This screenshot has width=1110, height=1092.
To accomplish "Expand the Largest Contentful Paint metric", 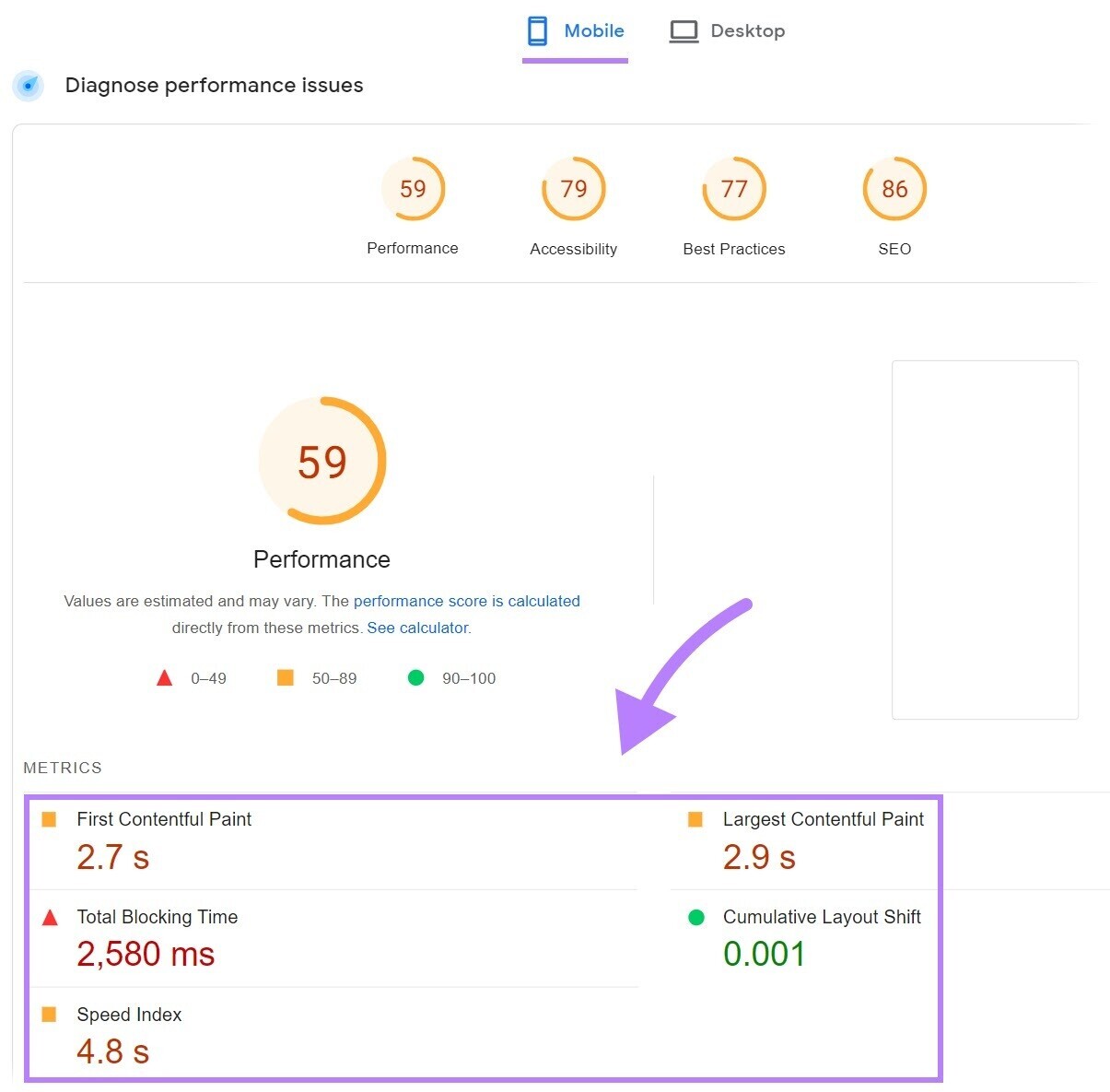I will click(823, 819).
